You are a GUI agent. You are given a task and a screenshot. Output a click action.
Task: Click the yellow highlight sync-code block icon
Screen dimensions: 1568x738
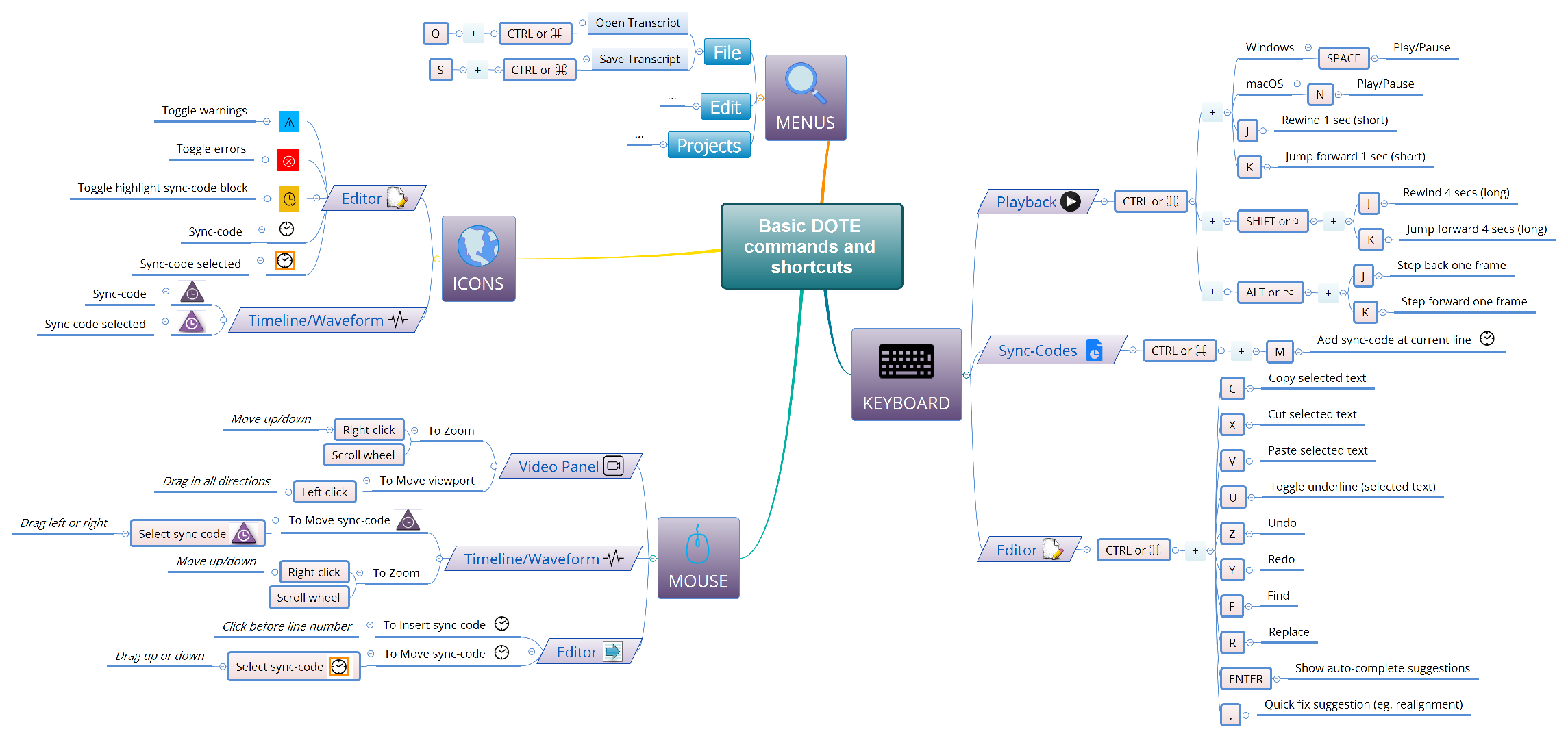[x=290, y=199]
